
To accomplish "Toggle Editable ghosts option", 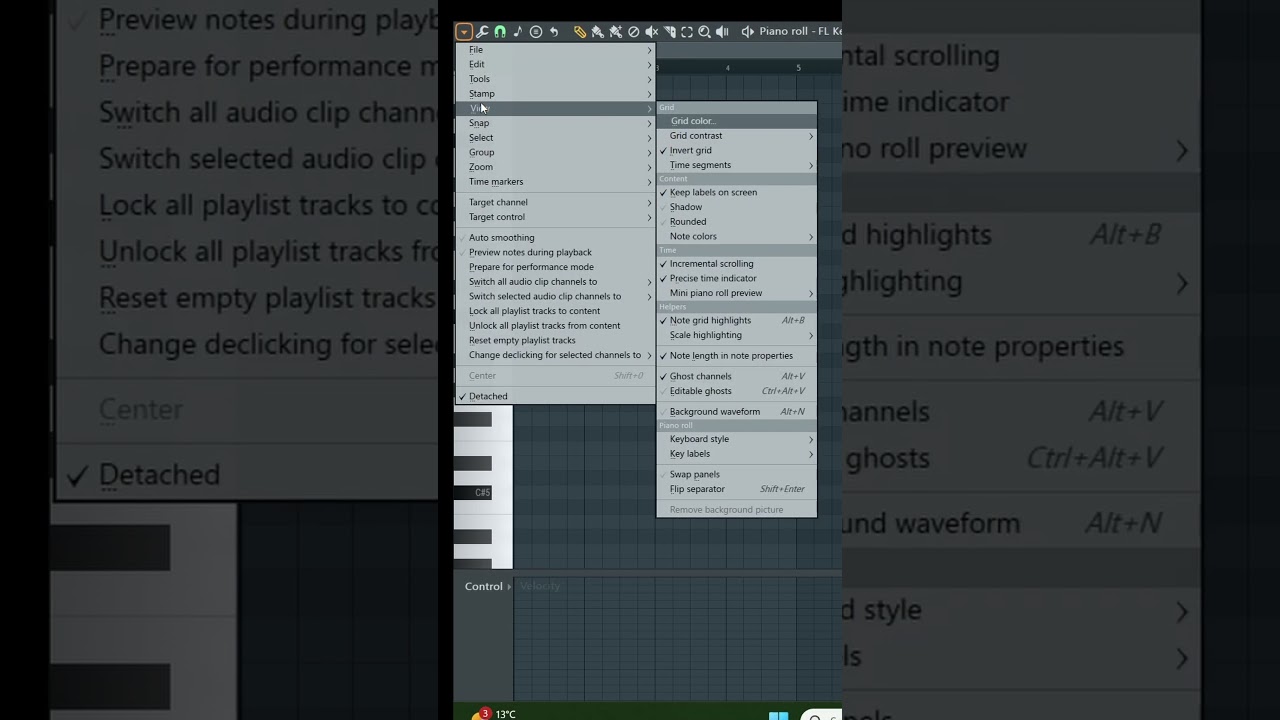I will (736, 391).
